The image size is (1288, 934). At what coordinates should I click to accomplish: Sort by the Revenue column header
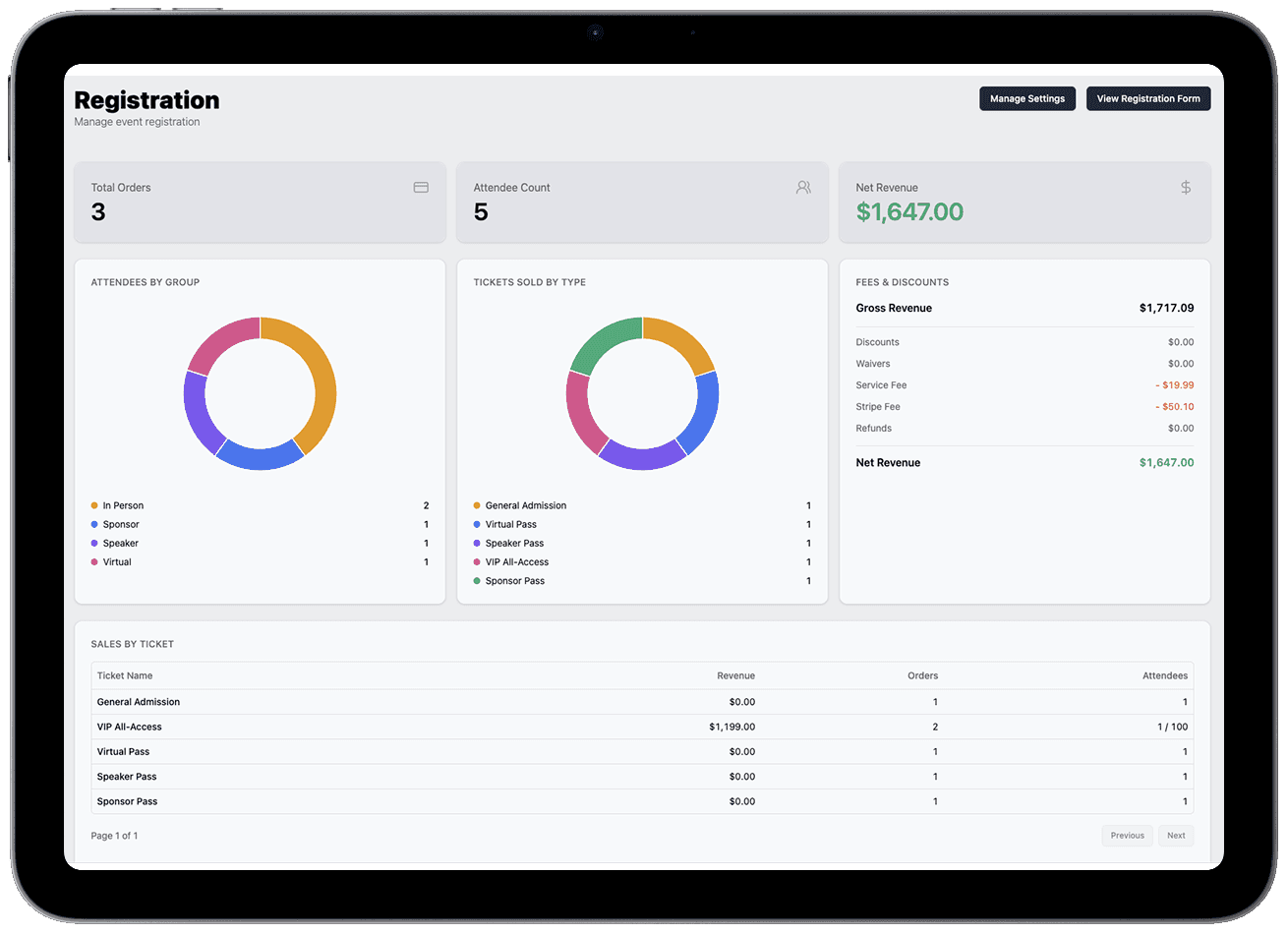735,675
